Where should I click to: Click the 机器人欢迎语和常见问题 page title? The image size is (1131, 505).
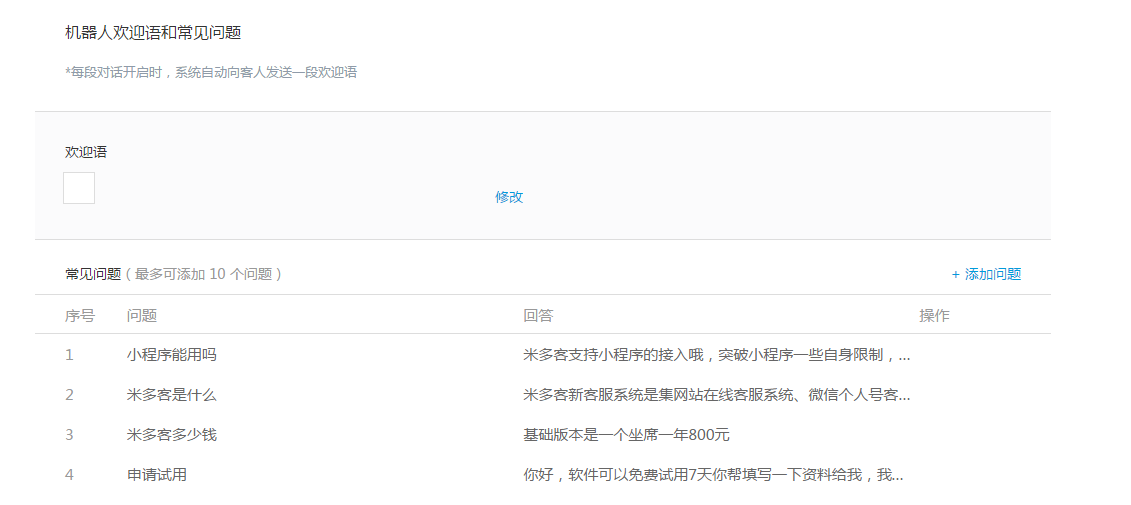(153, 32)
